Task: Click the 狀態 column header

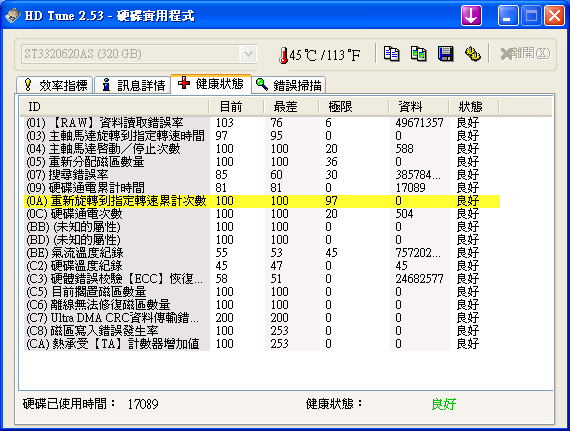Action: (474, 106)
